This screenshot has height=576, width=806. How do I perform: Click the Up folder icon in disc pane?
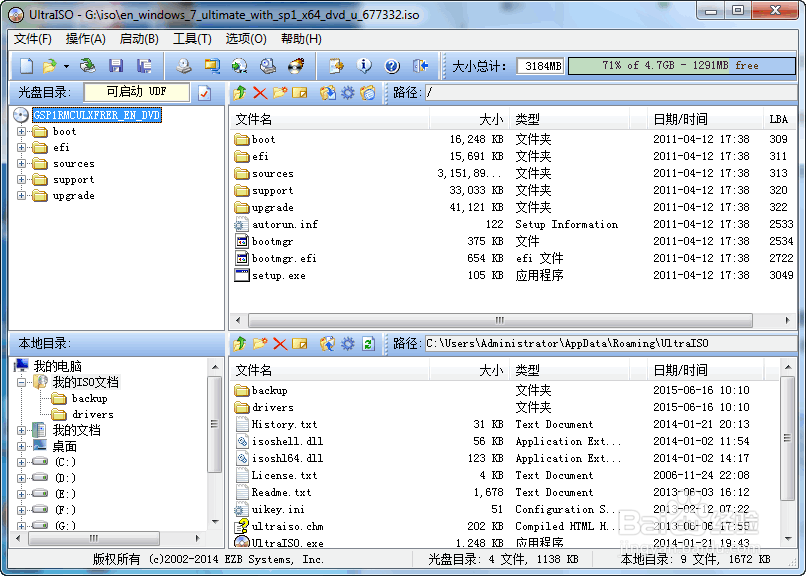240,93
